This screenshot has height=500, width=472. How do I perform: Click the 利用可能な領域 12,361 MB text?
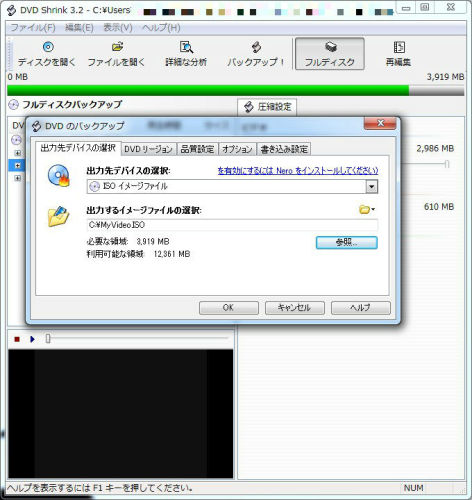pyautogui.click(x=138, y=254)
